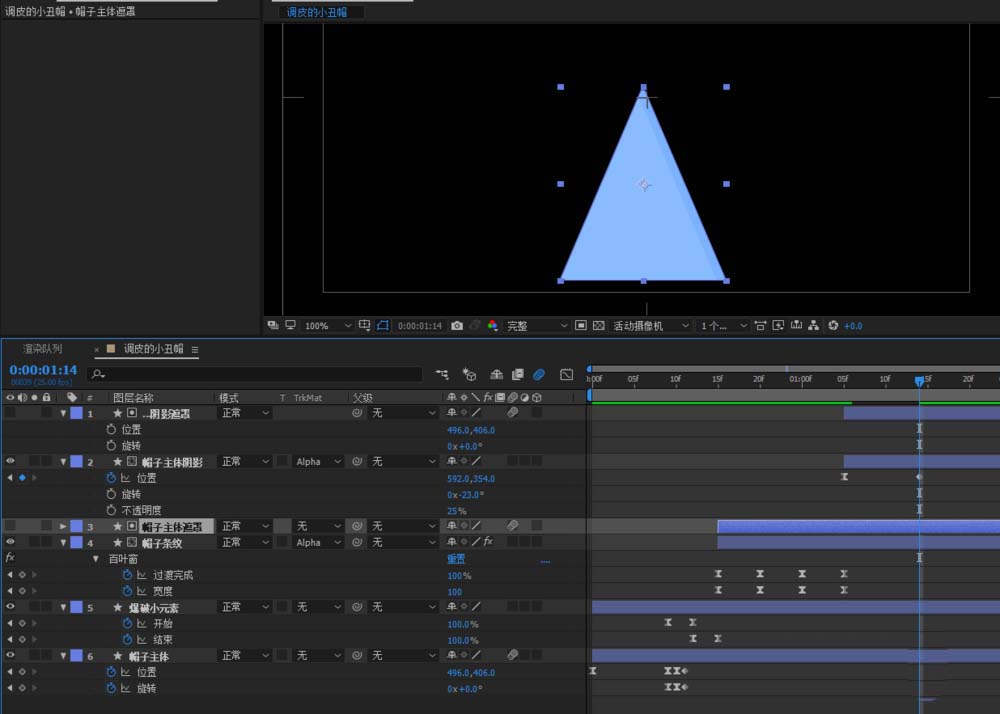Switch to the 渲染队列 tab
This screenshot has width=1000, height=714.
[x=42, y=349]
